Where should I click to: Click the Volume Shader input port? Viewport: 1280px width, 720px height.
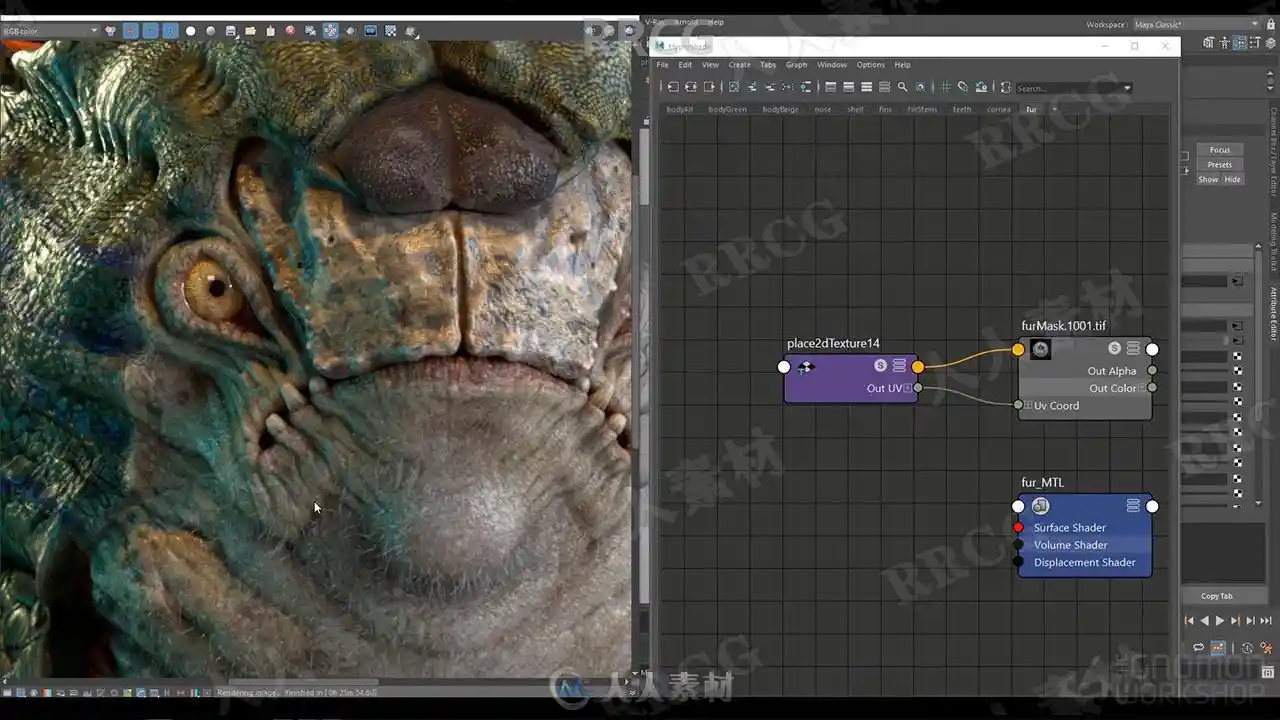(1018, 545)
